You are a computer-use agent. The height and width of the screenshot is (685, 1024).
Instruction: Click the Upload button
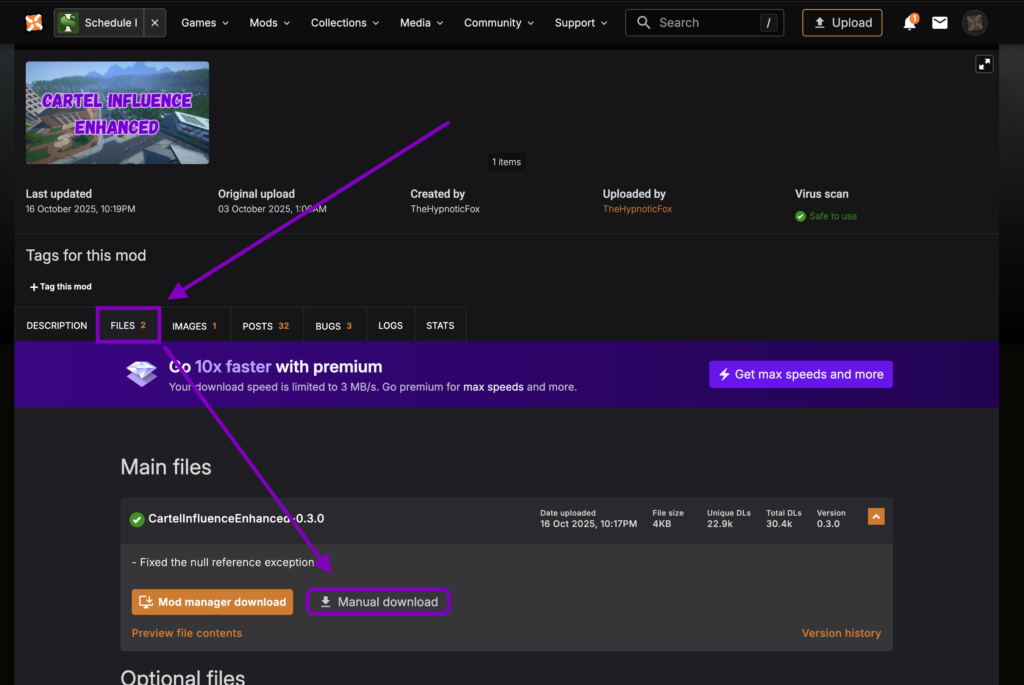(x=842, y=23)
